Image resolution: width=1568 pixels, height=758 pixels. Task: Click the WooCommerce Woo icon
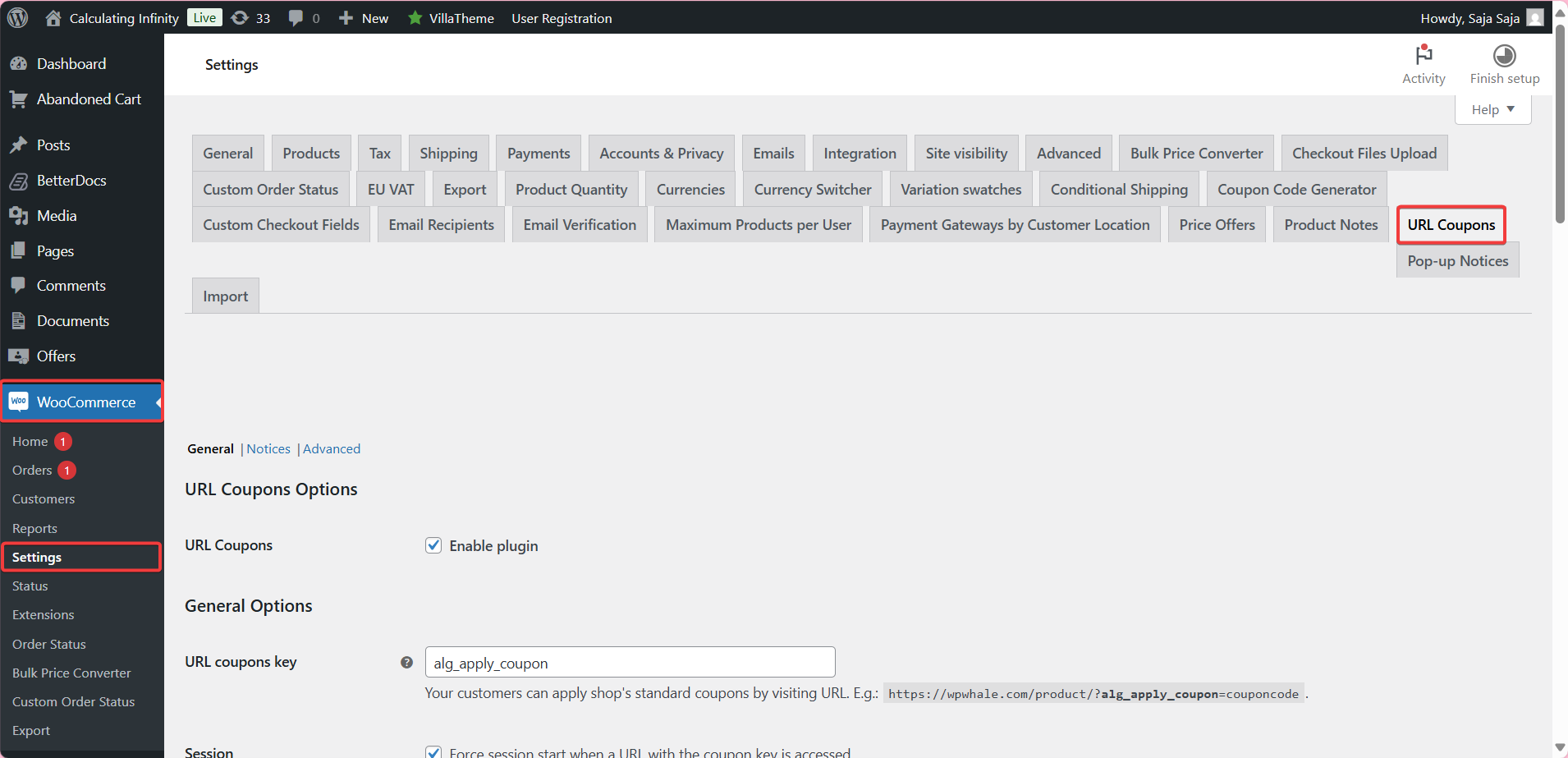click(18, 401)
